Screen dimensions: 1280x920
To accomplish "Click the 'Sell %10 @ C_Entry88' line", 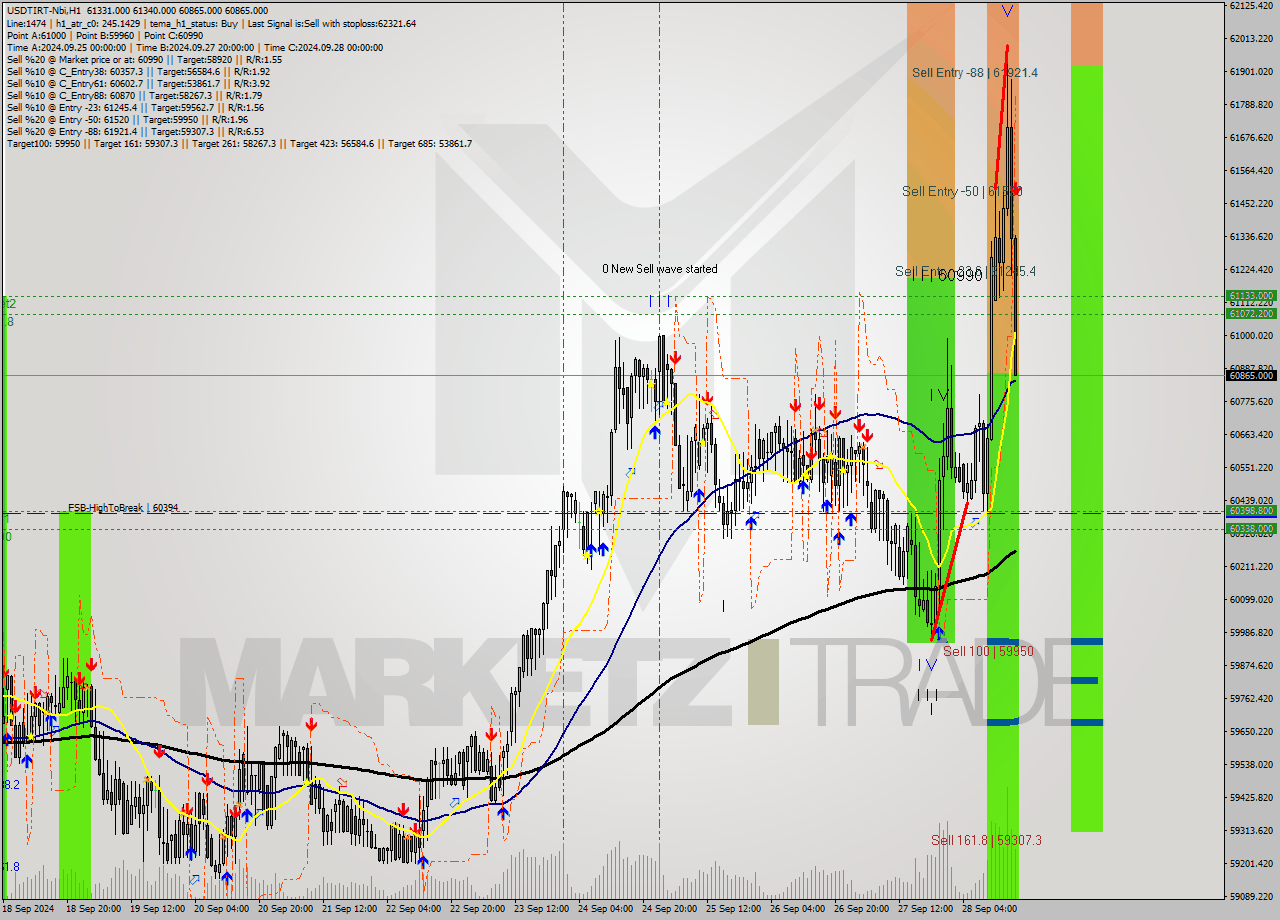I will coord(134,95).
